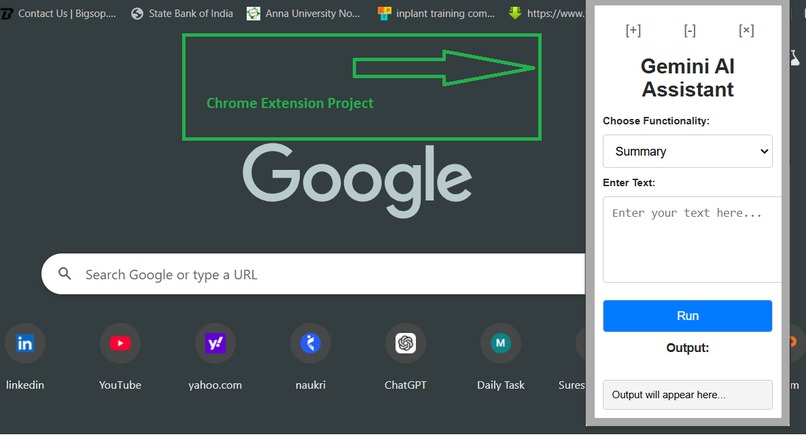This screenshot has height=439, width=806.
Task: Click the Gemini AI Assistant heading
Action: [687, 78]
